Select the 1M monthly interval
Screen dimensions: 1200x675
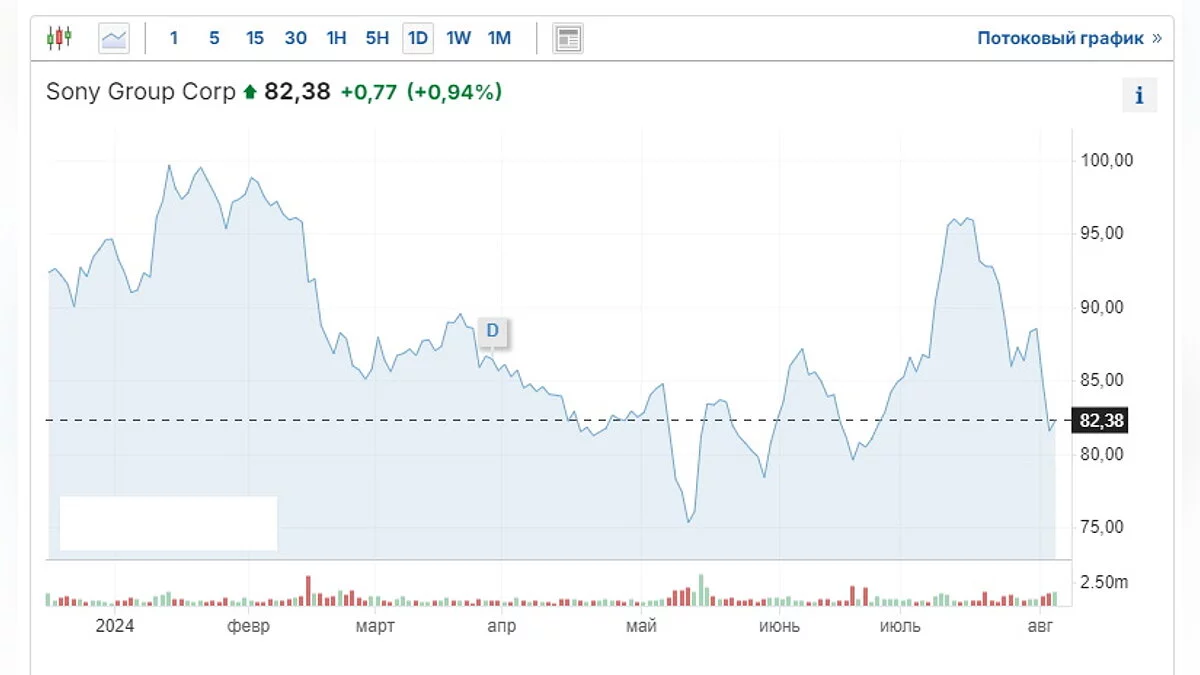point(499,39)
